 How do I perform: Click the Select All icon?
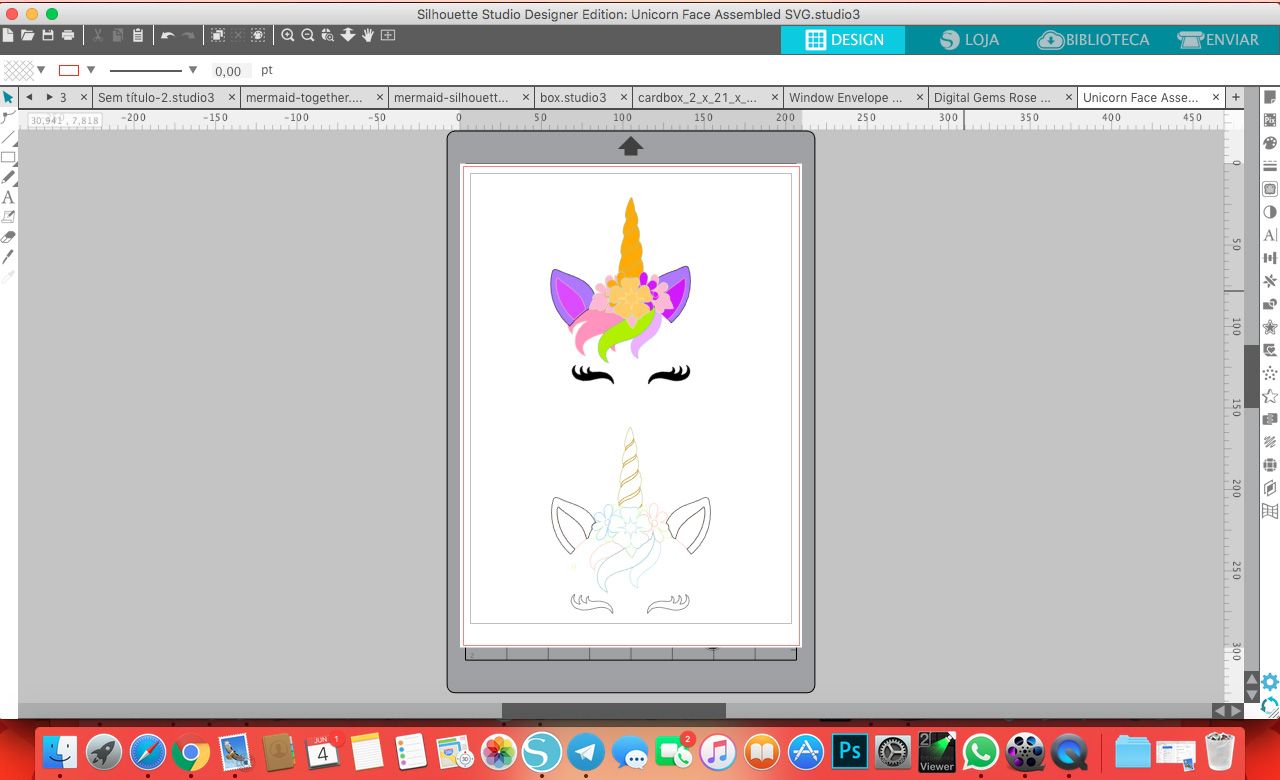point(218,35)
